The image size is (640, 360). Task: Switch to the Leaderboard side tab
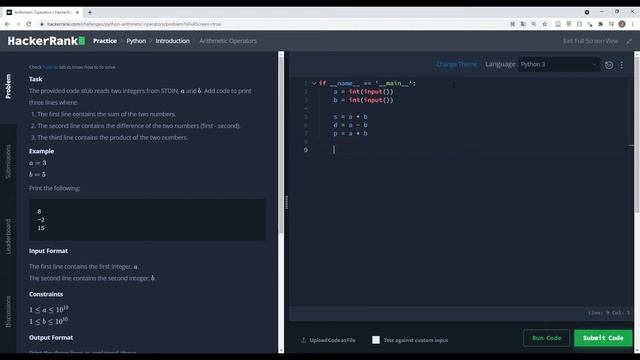pyautogui.click(x=8, y=237)
